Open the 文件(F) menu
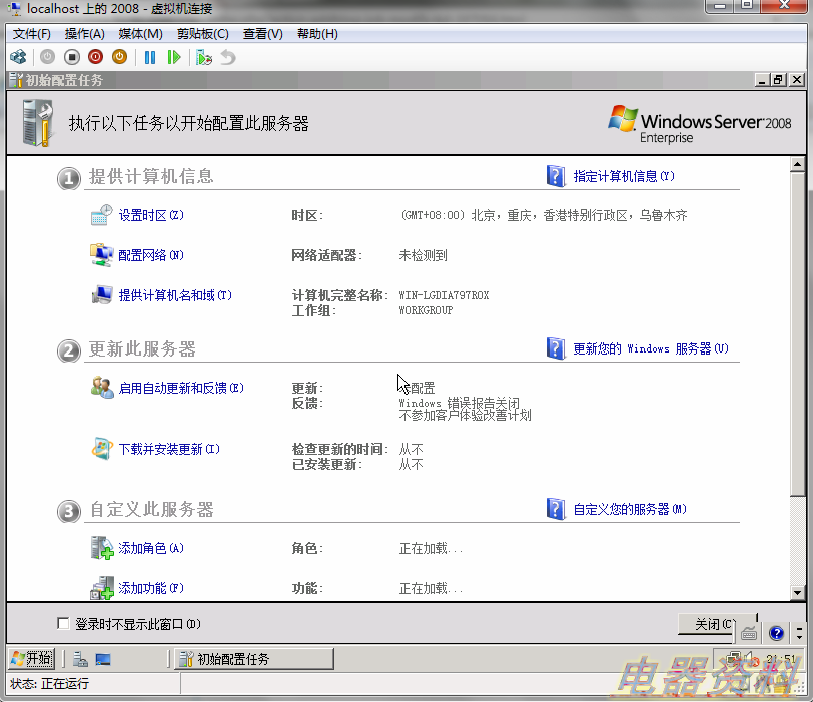The image size is (813, 702). coord(32,34)
